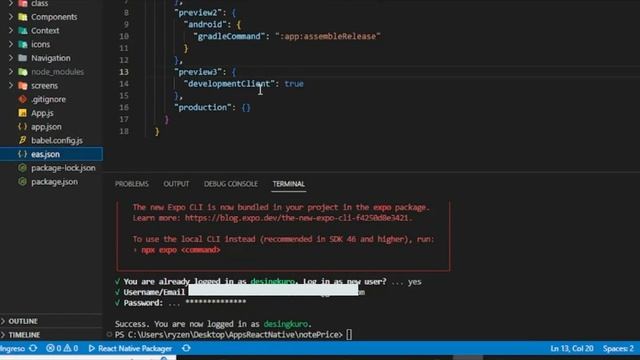Open package-lock.json file

click(63, 168)
